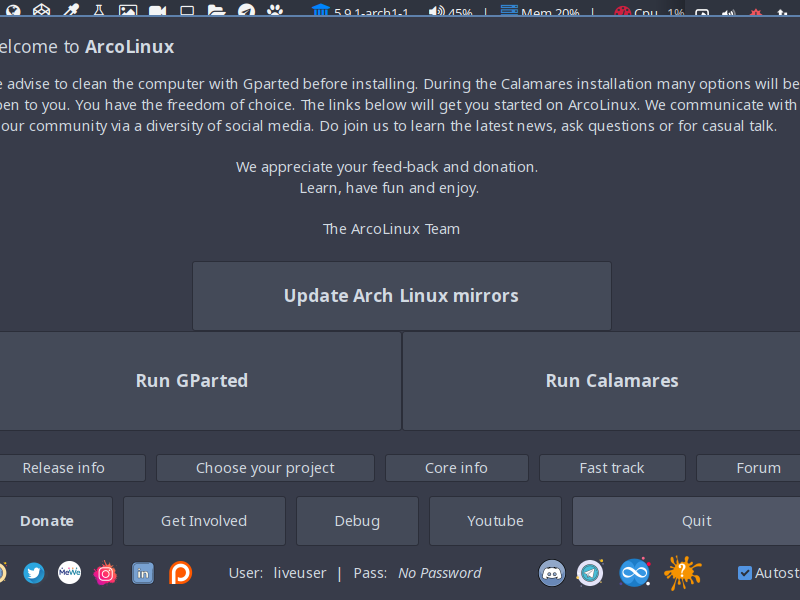Open the Telegram icon in the welcome footer
The image size is (800, 600).
590,572
